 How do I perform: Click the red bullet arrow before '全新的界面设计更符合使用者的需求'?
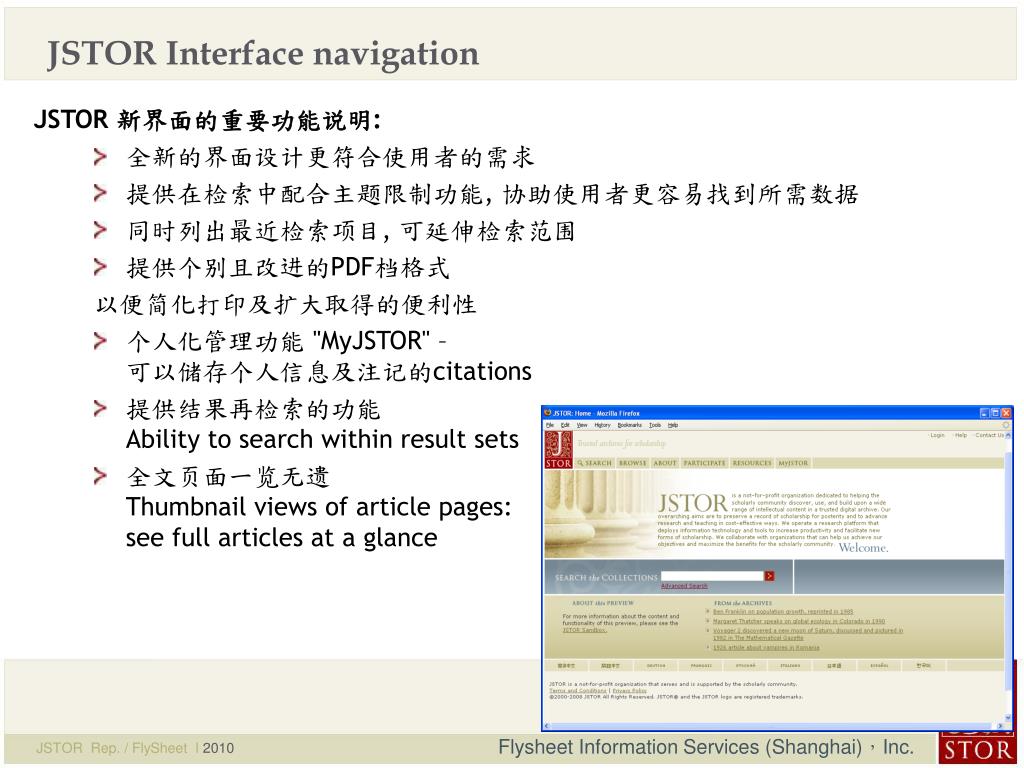coord(100,157)
